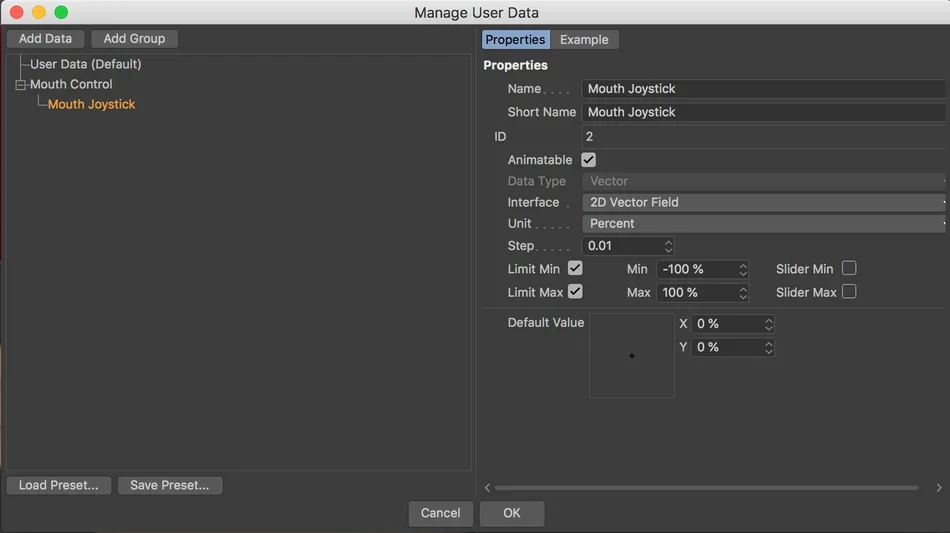The image size is (950, 533).
Task: Select the Mouth Joystick tree item
Action: click(91, 104)
